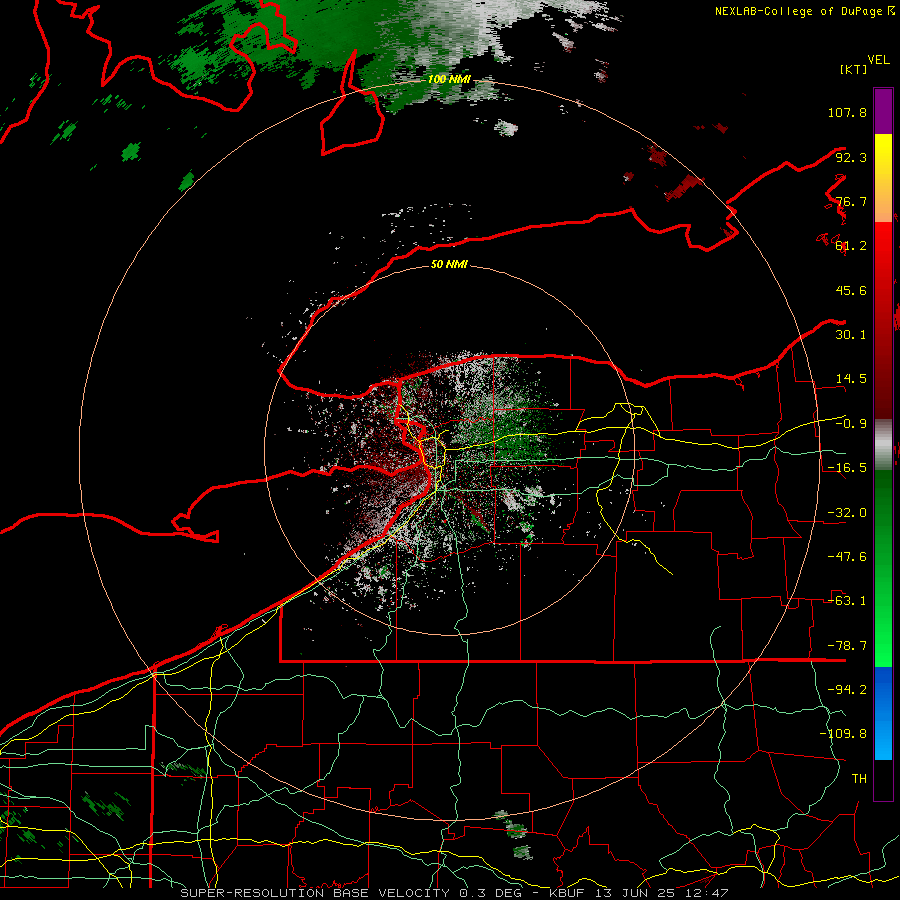The height and width of the screenshot is (900, 900).
Task: Click the 61.2 velocity scale label
Action: 851,246
